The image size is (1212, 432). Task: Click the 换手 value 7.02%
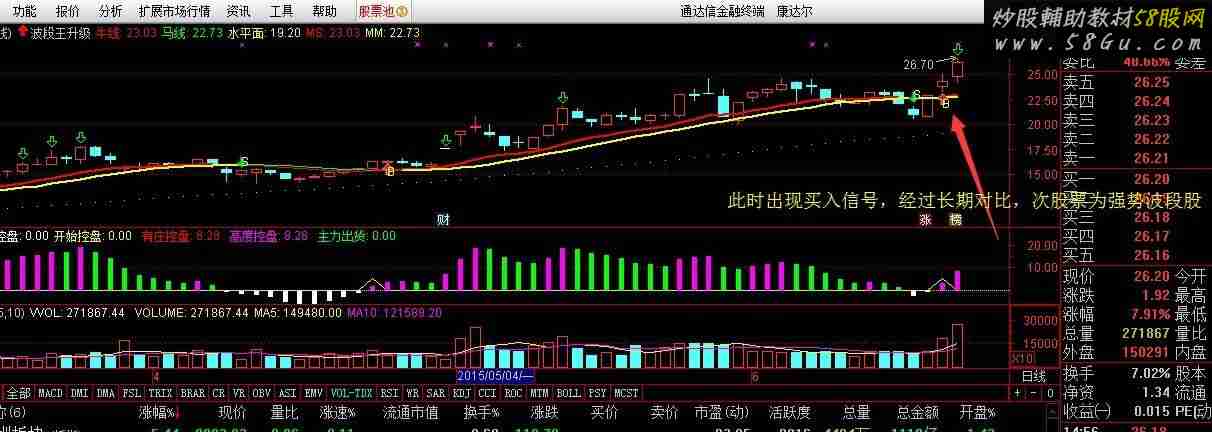click(x=1150, y=372)
